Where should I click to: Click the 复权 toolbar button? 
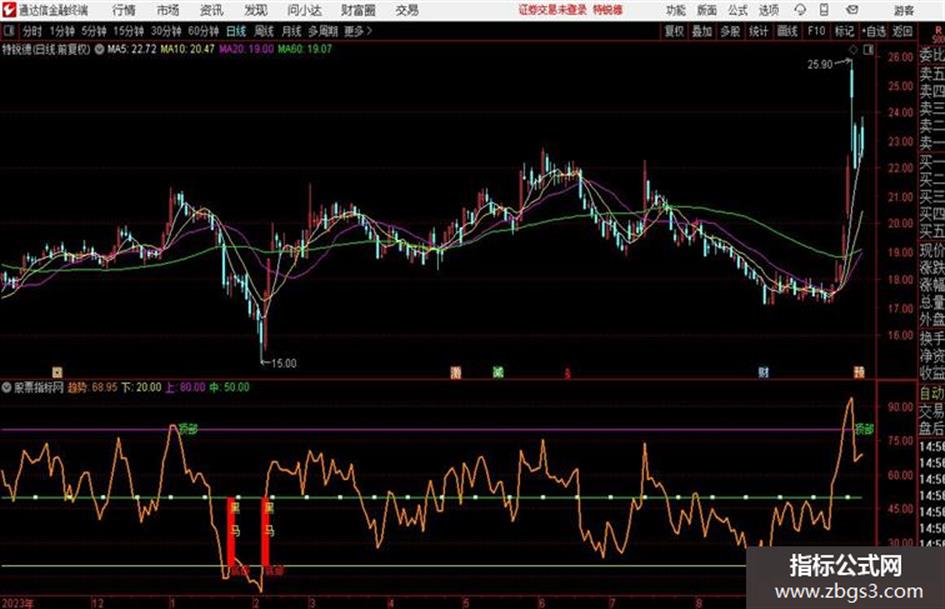pos(674,31)
